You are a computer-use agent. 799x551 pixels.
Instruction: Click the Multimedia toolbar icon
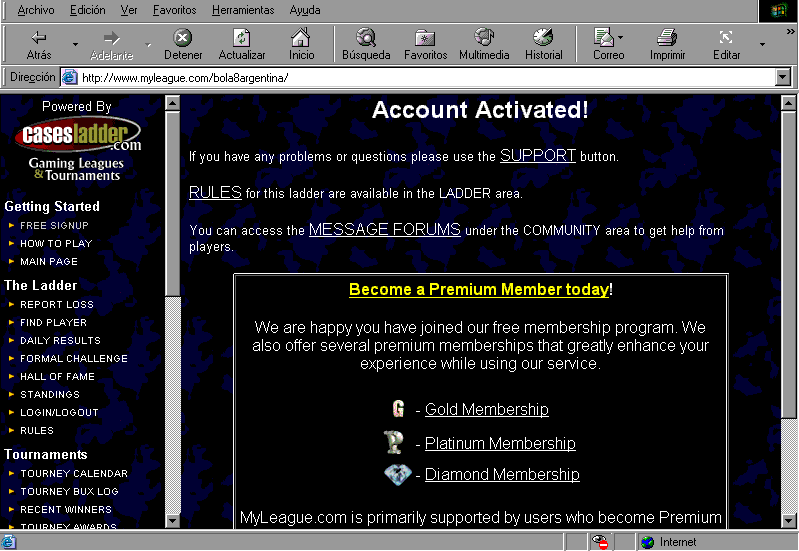pos(484,38)
